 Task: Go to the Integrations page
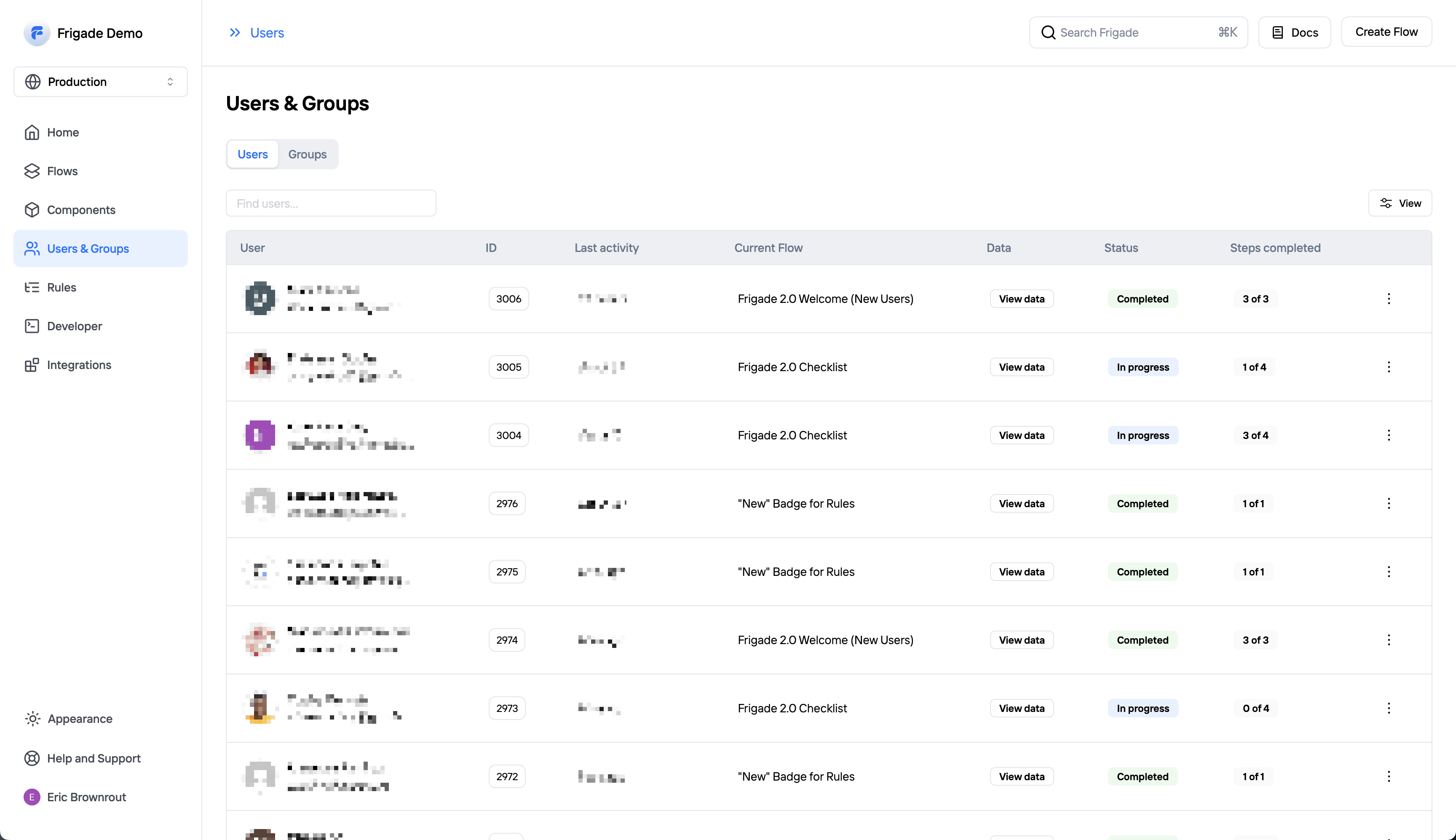click(x=78, y=365)
